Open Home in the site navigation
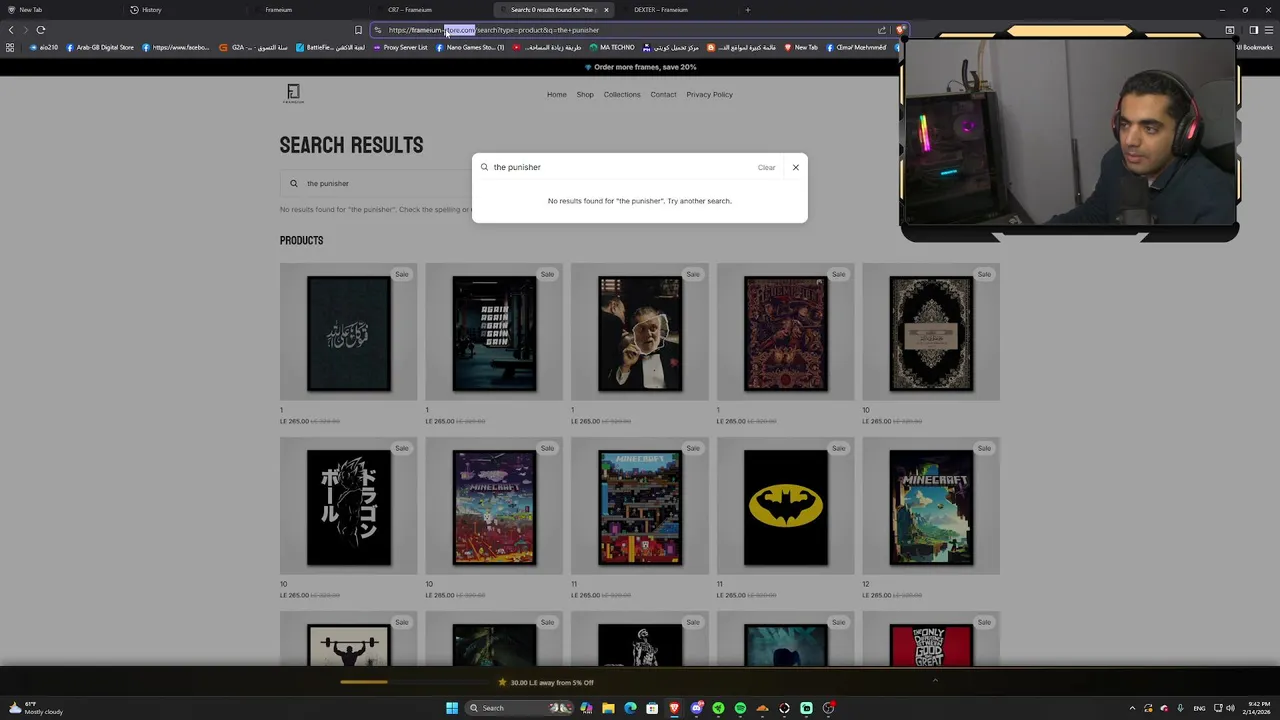Screen dimensions: 1280x720 557,94
